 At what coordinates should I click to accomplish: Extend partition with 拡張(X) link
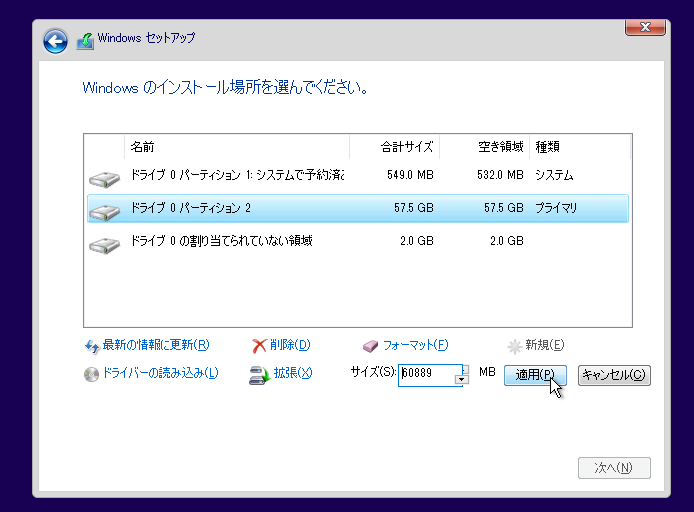[293, 373]
